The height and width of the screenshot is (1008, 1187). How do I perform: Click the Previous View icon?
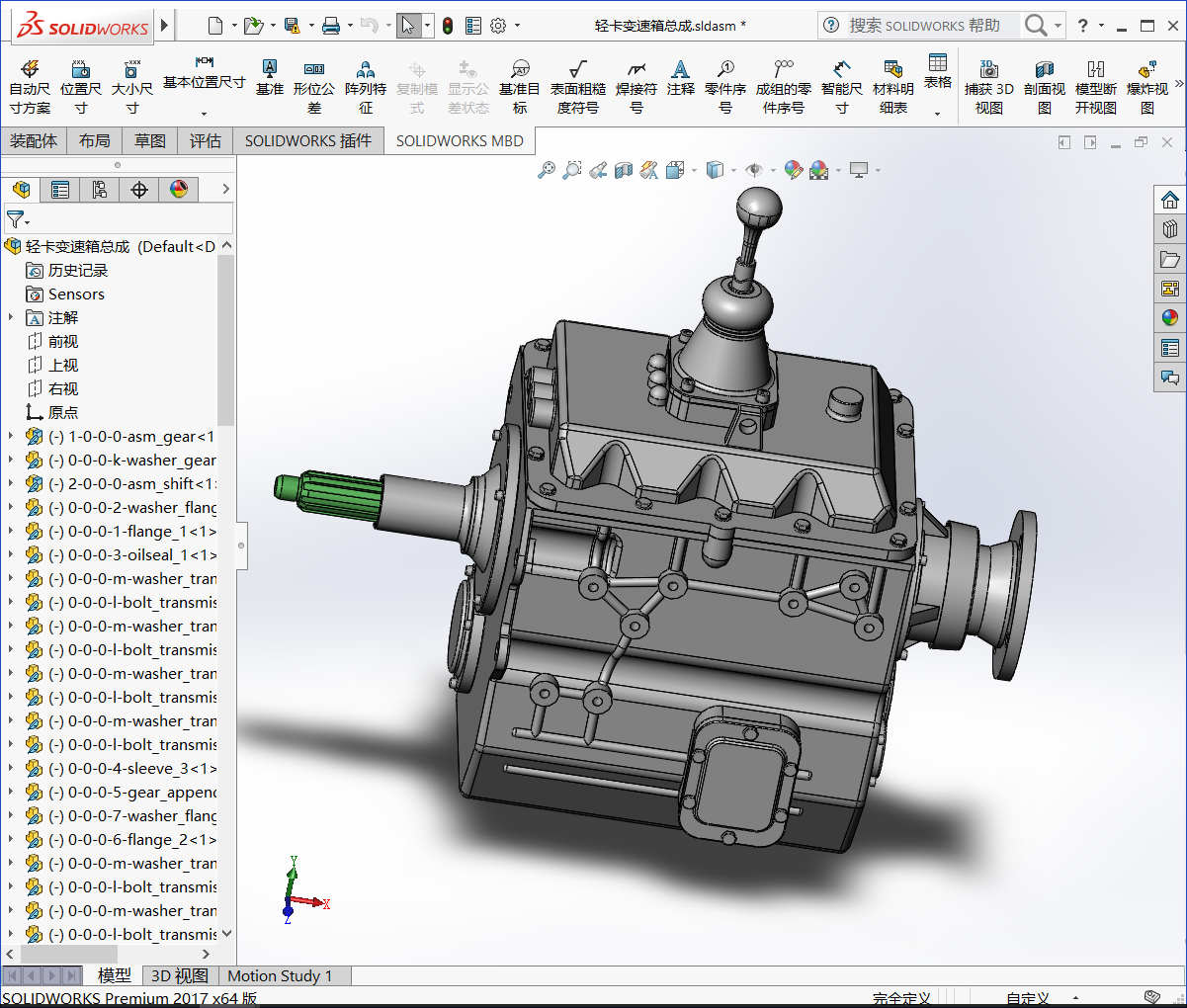point(598,170)
